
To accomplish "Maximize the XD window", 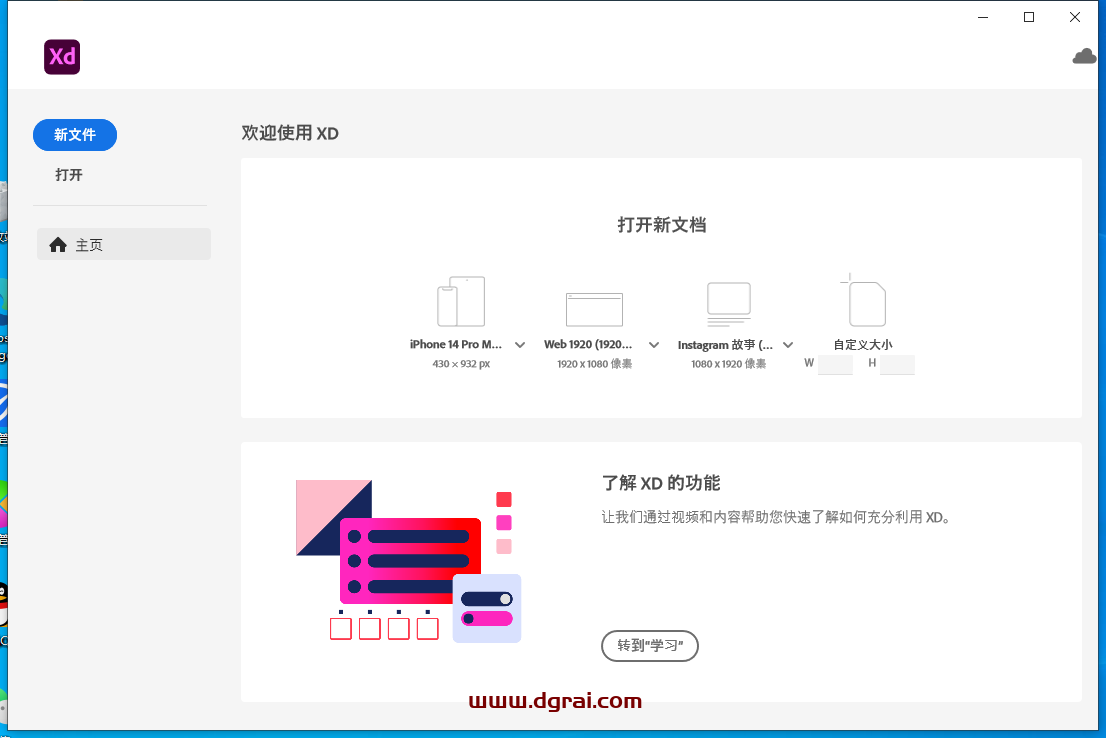I will click(x=1029, y=17).
